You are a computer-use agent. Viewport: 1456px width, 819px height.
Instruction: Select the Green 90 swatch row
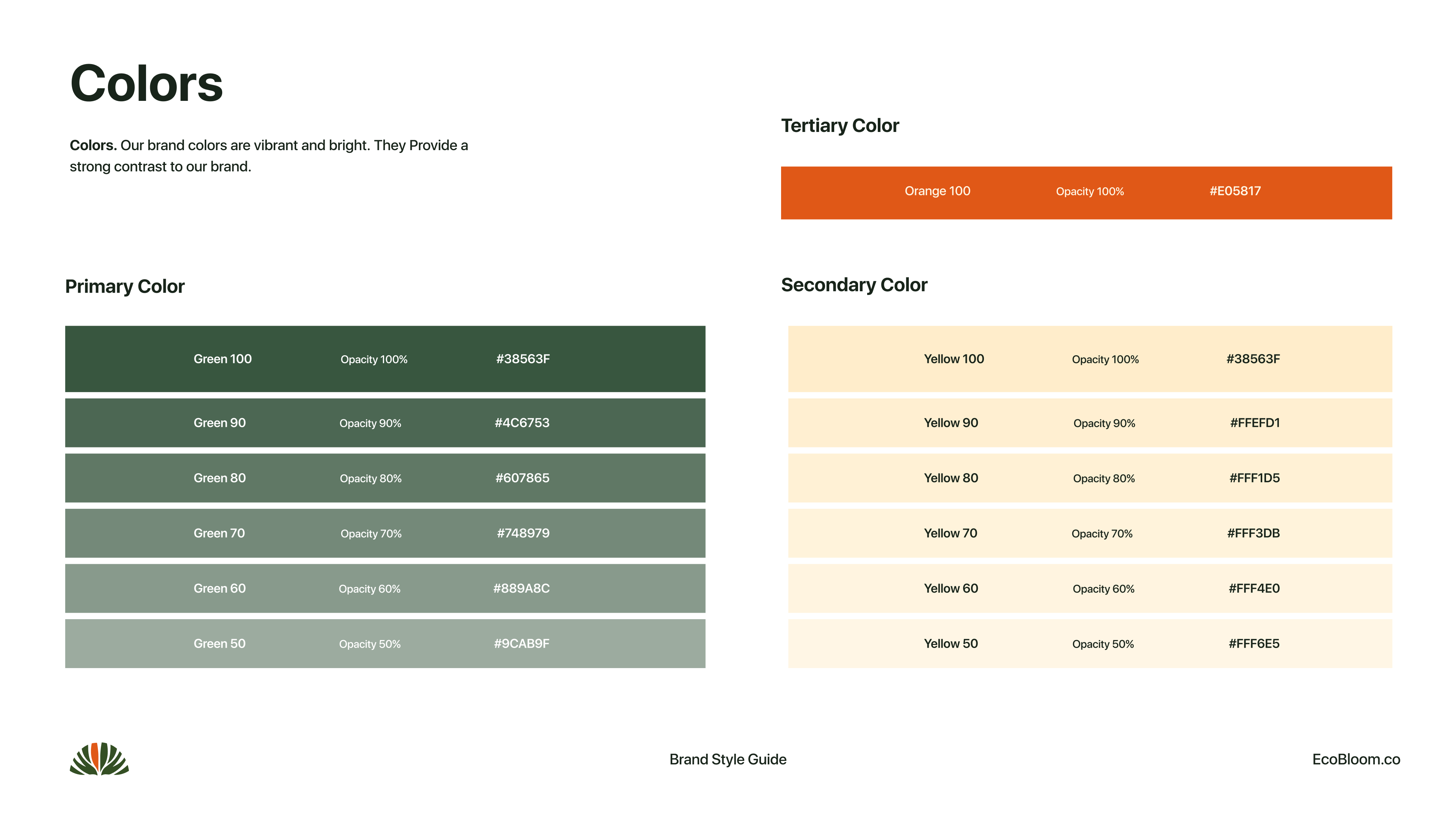385,423
